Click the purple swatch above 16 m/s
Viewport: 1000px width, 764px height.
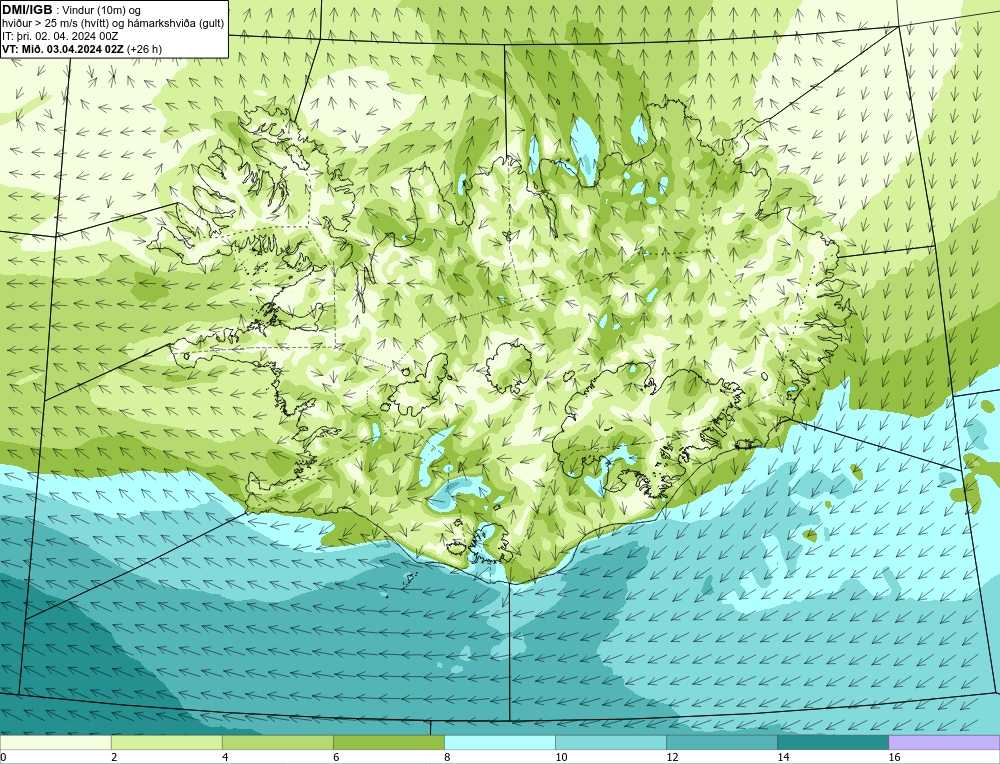tap(944, 742)
